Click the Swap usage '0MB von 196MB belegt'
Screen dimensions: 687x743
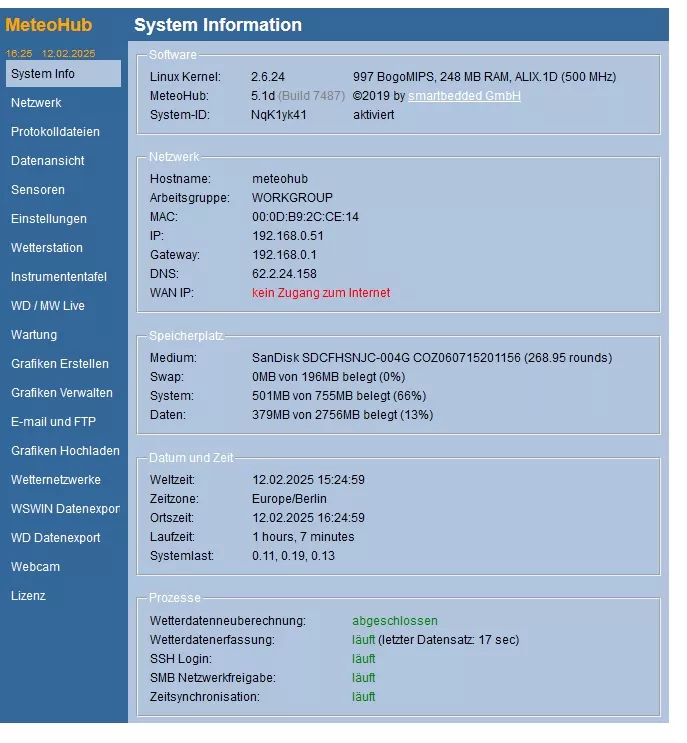[x=328, y=377]
